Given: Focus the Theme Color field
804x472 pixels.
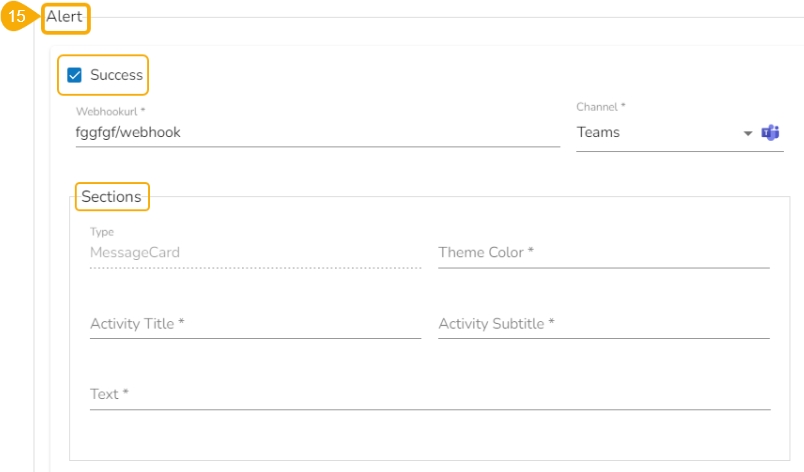Looking at the screenshot, I should 603,253.
